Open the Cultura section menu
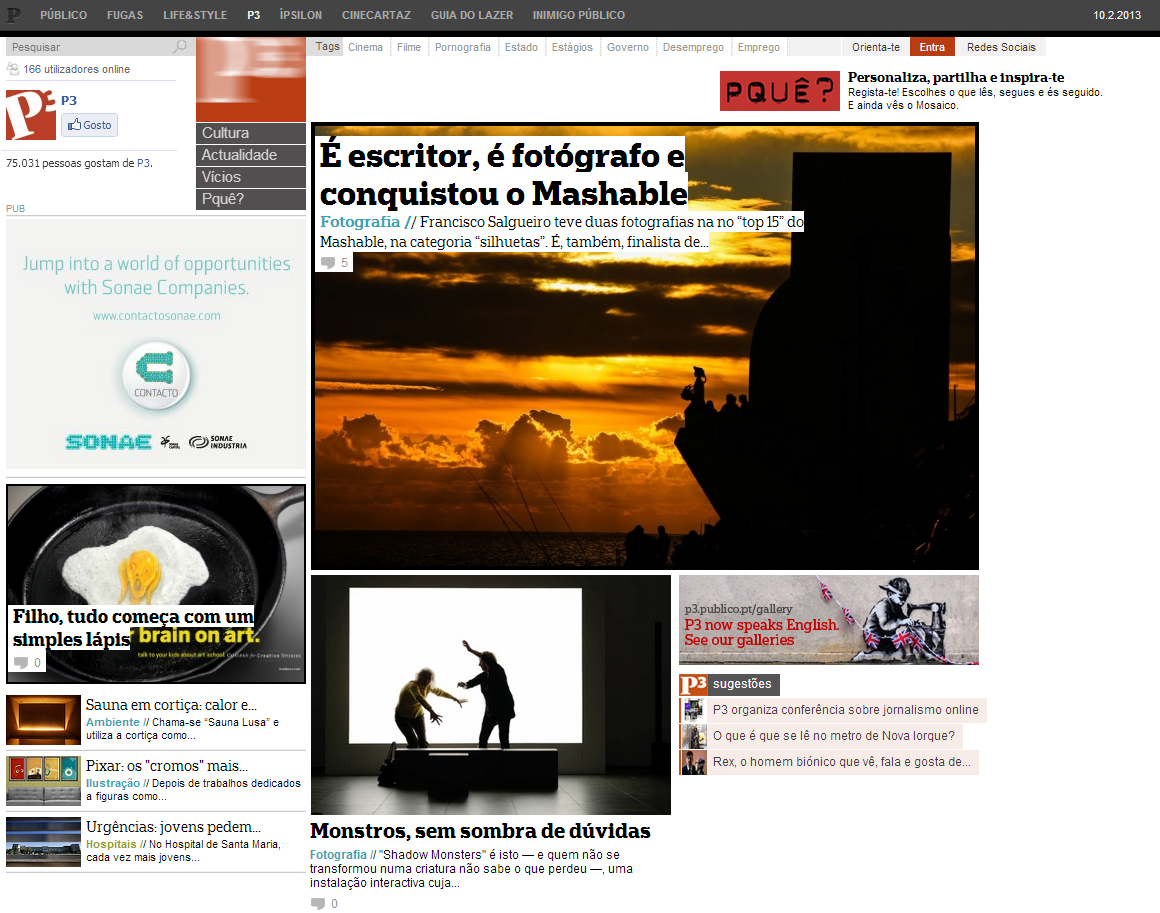Screen dimensions: 1160x913 click(250, 133)
